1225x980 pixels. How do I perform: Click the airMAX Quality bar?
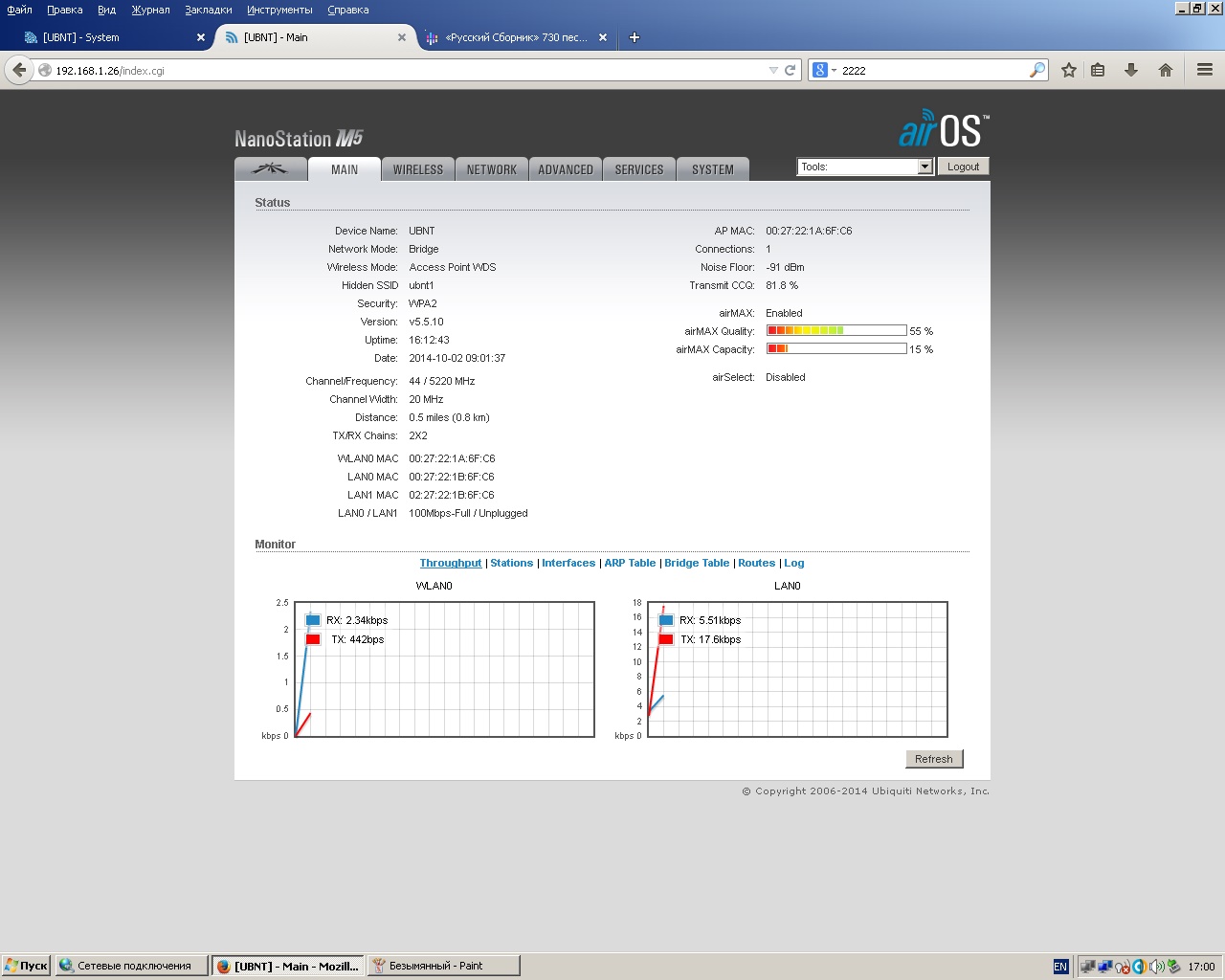(x=836, y=330)
